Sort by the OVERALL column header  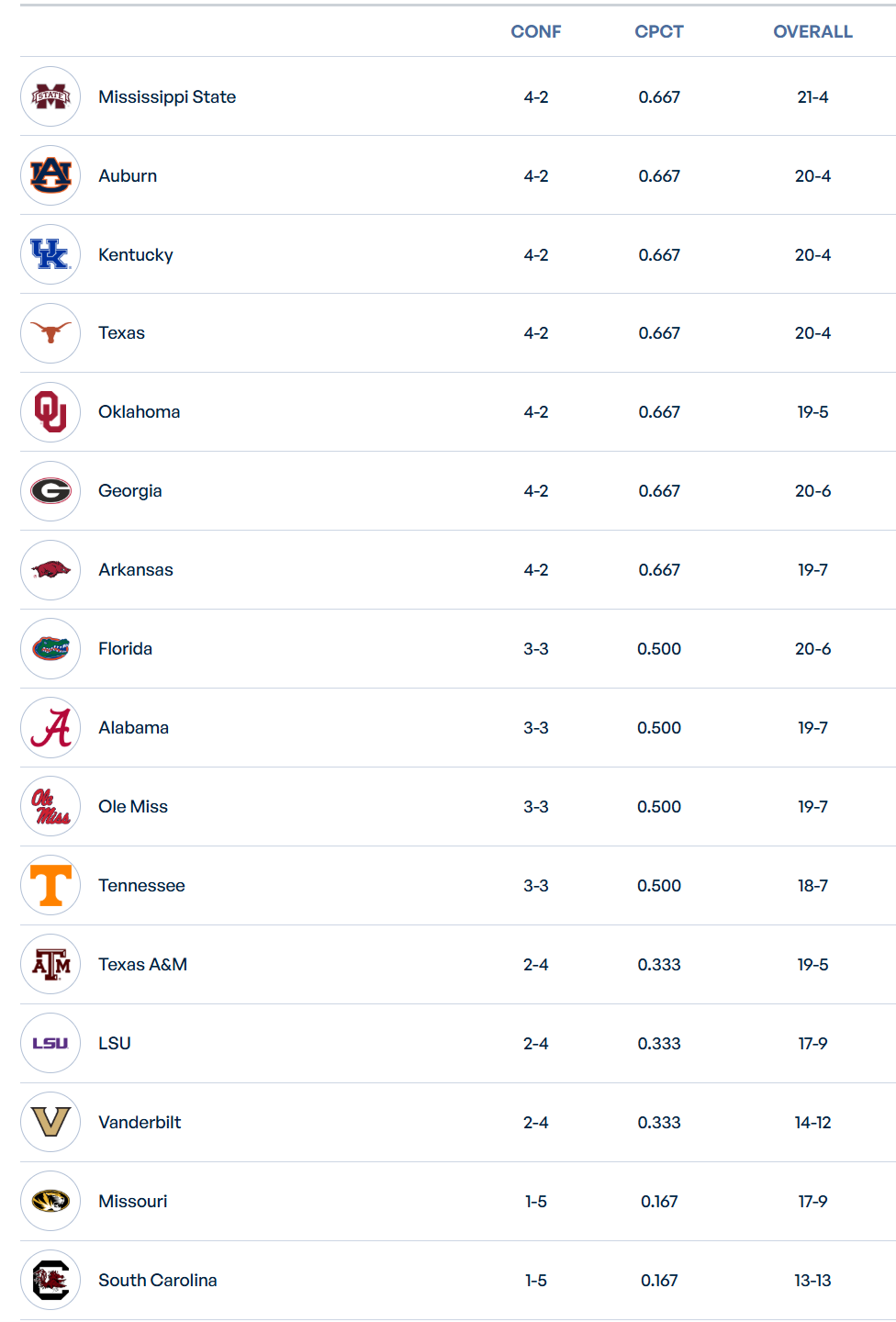(812, 32)
